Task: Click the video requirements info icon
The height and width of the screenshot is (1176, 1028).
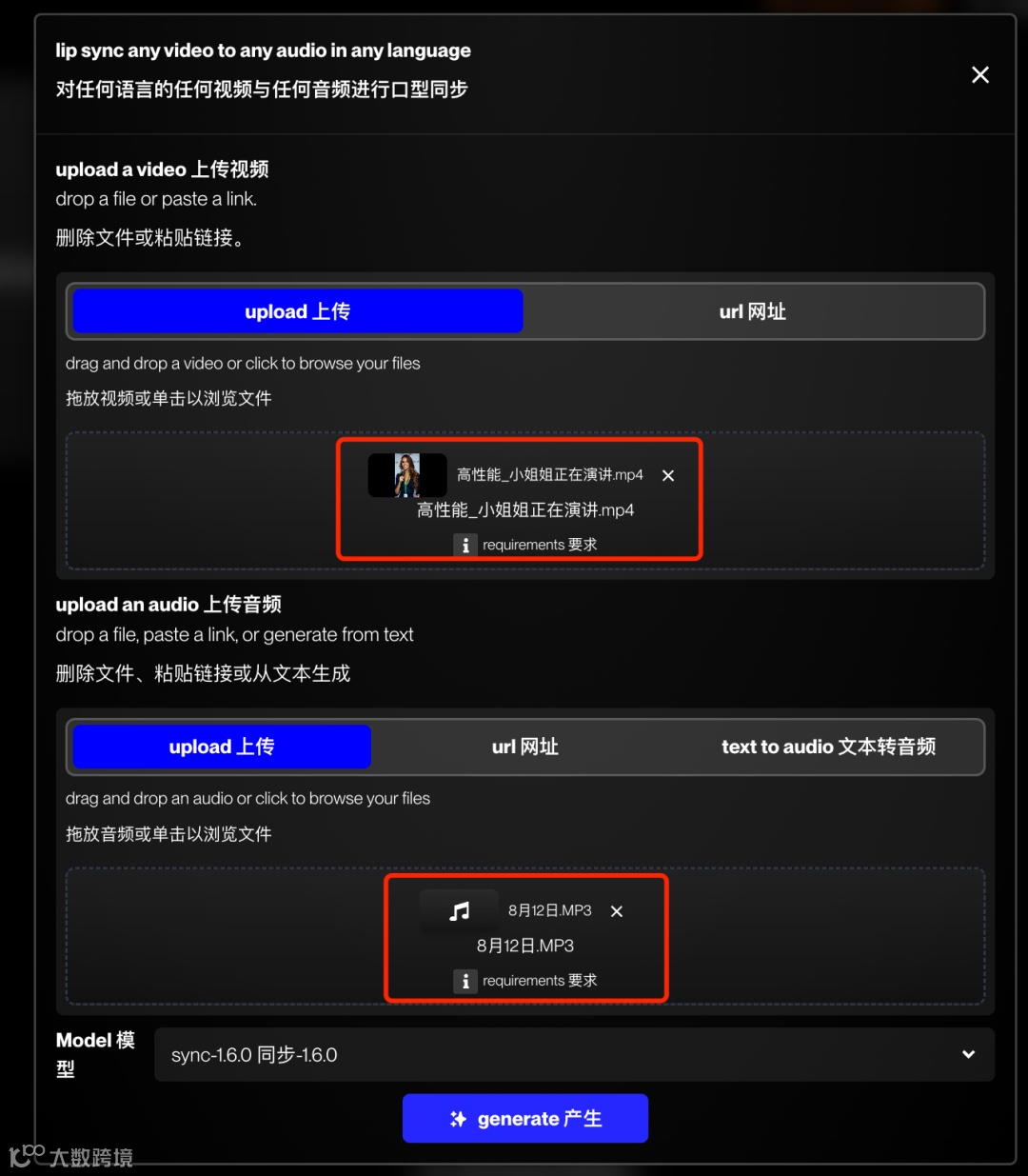Action: point(465,546)
